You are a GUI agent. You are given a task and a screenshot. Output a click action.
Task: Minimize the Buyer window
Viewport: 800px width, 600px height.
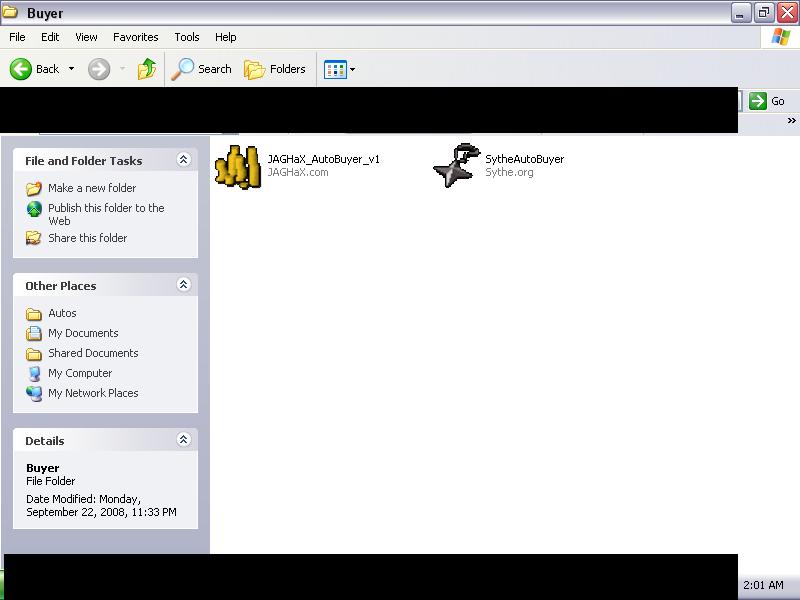point(740,12)
